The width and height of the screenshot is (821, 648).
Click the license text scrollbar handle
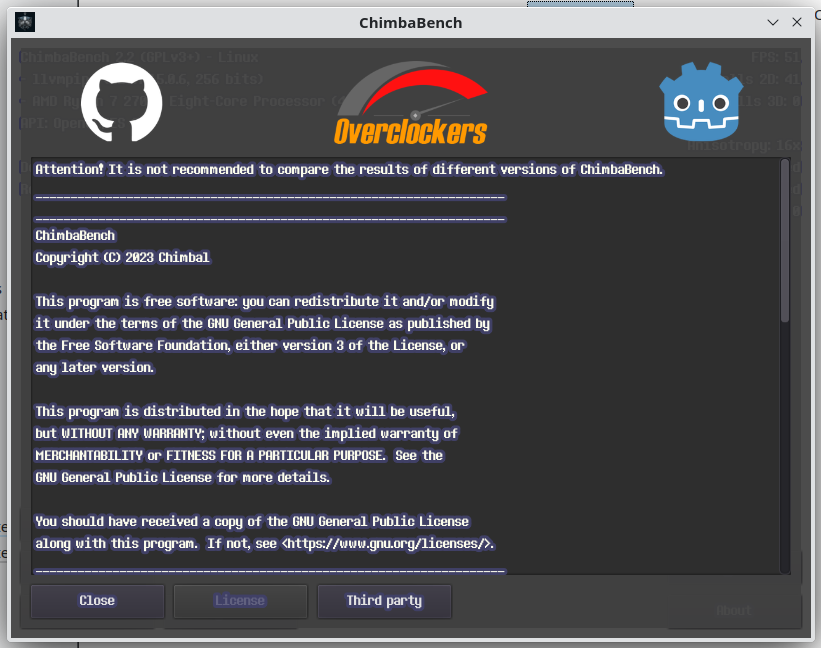click(x=784, y=241)
